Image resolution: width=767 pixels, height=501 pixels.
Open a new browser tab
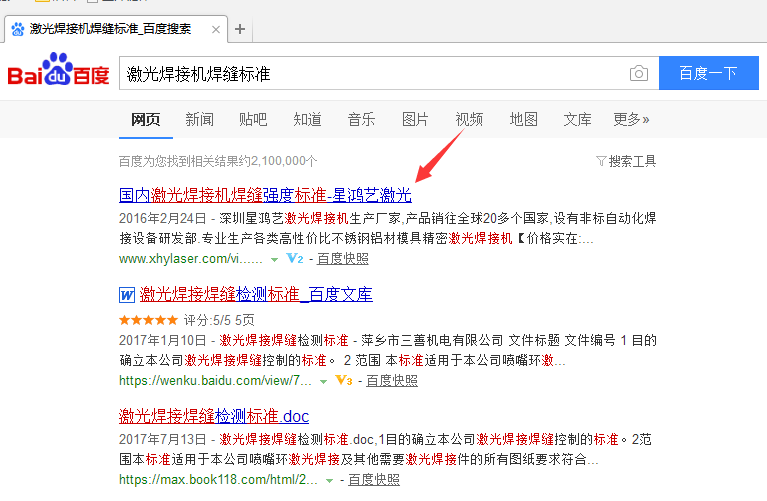click(240, 29)
